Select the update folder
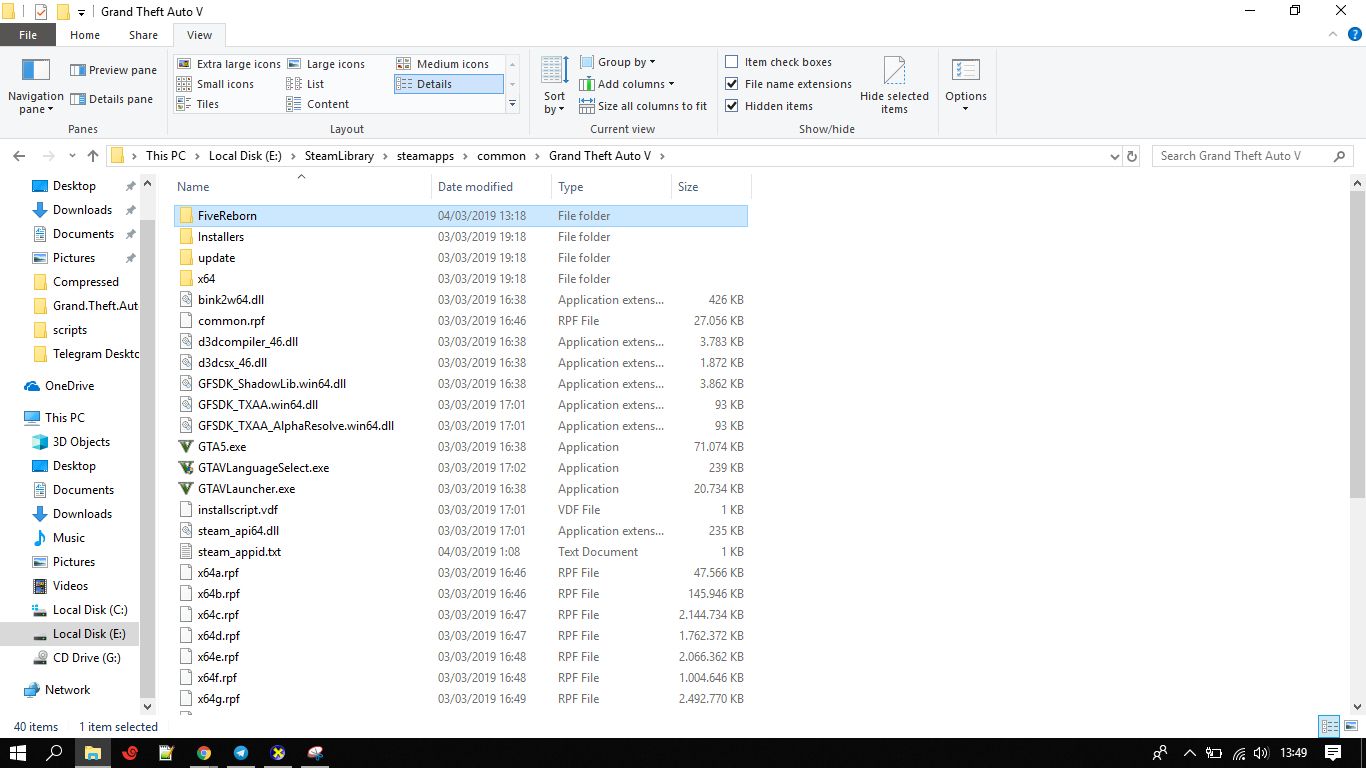Screen dimensions: 1366x768 (x=460, y=258)
